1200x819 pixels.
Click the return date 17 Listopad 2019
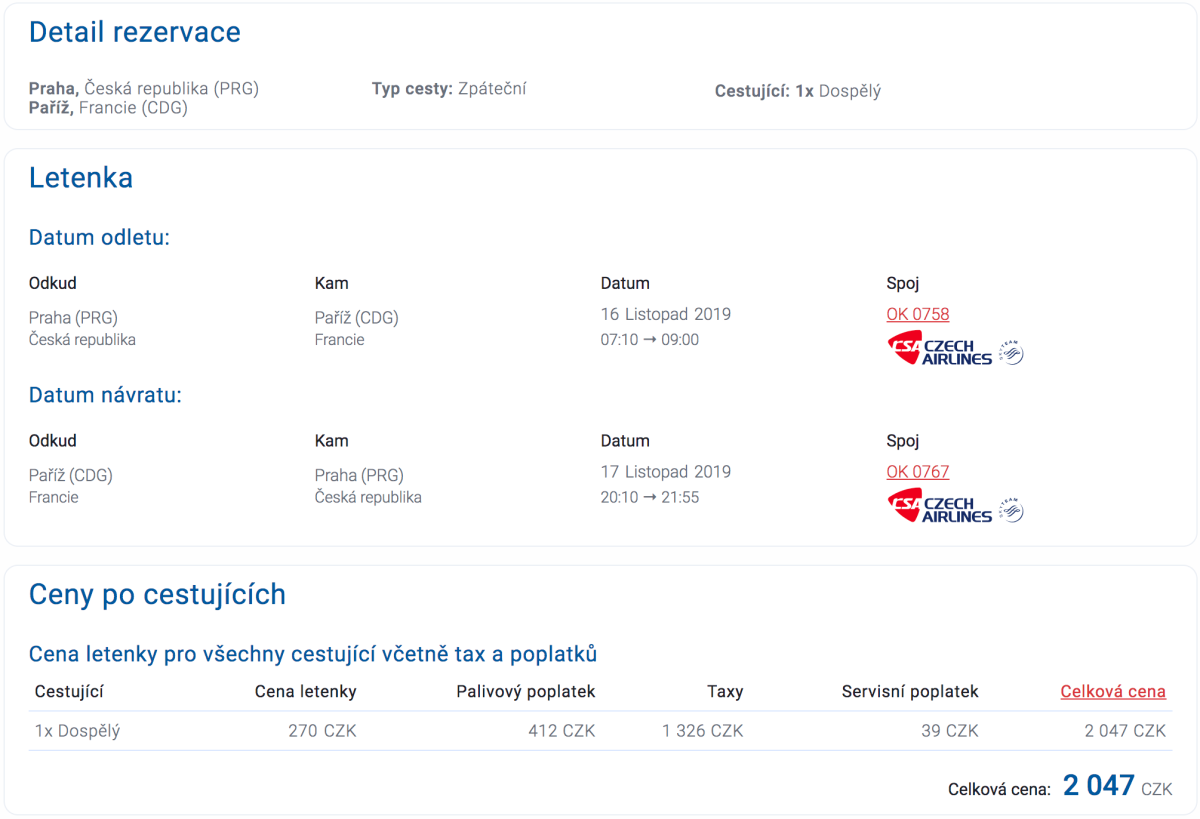click(665, 471)
